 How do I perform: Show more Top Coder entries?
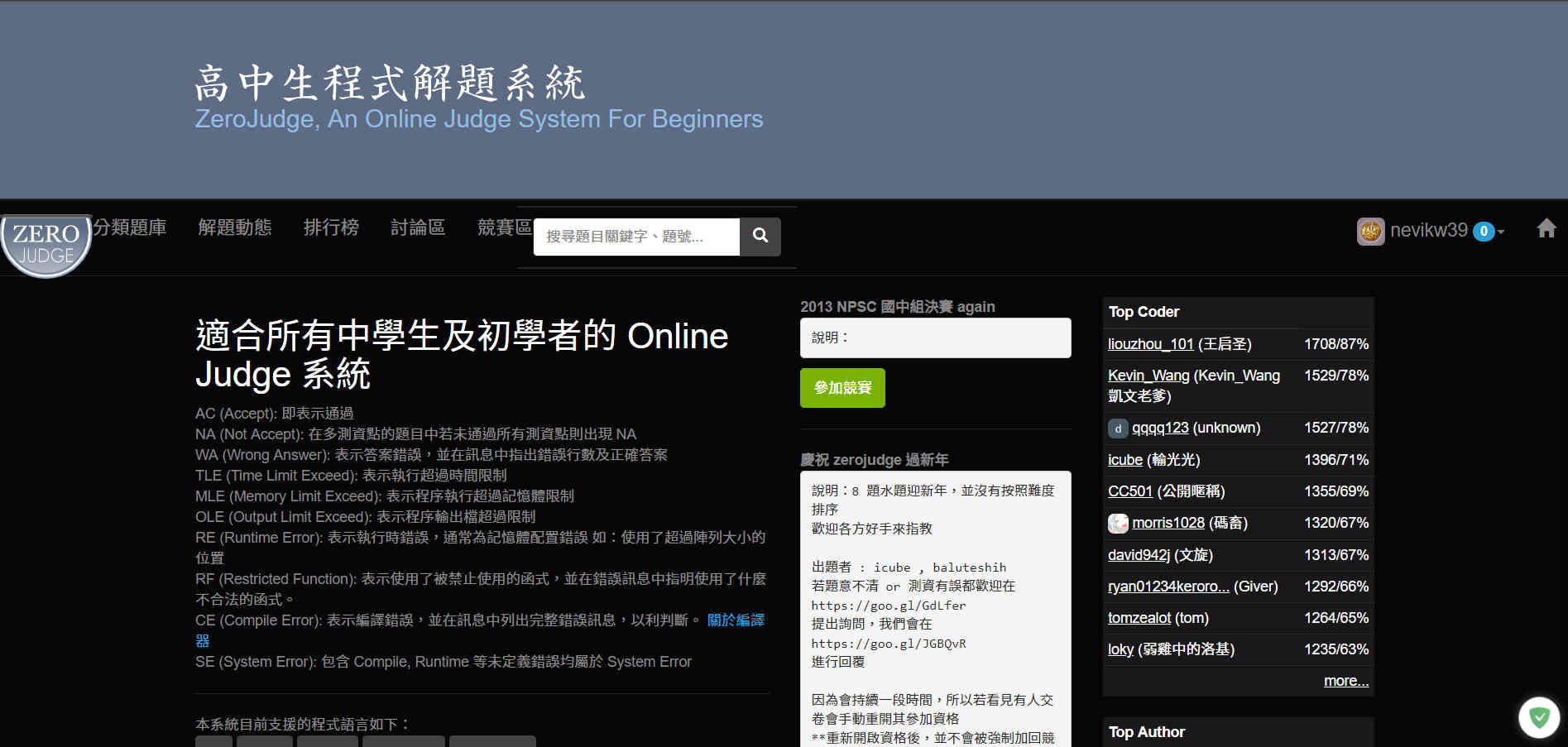[x=1345, y=681]
